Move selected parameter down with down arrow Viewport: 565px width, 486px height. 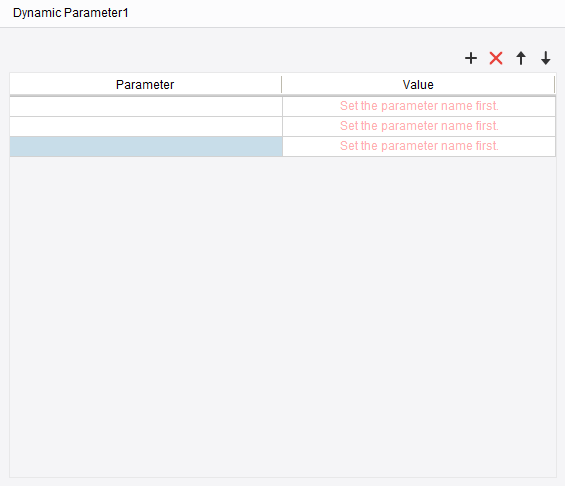tap(546, 58)
